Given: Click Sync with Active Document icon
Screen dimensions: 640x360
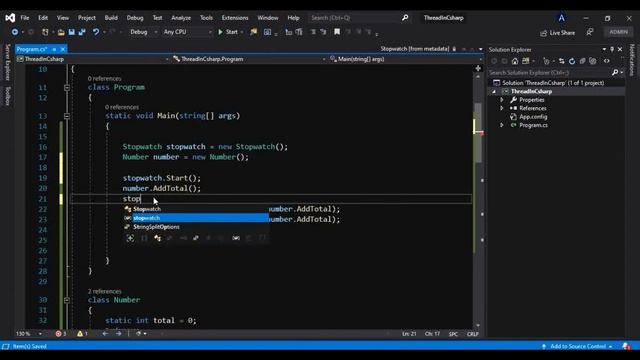Looking at the screenshot, I should pyautogui.click(x=562, y=61).
